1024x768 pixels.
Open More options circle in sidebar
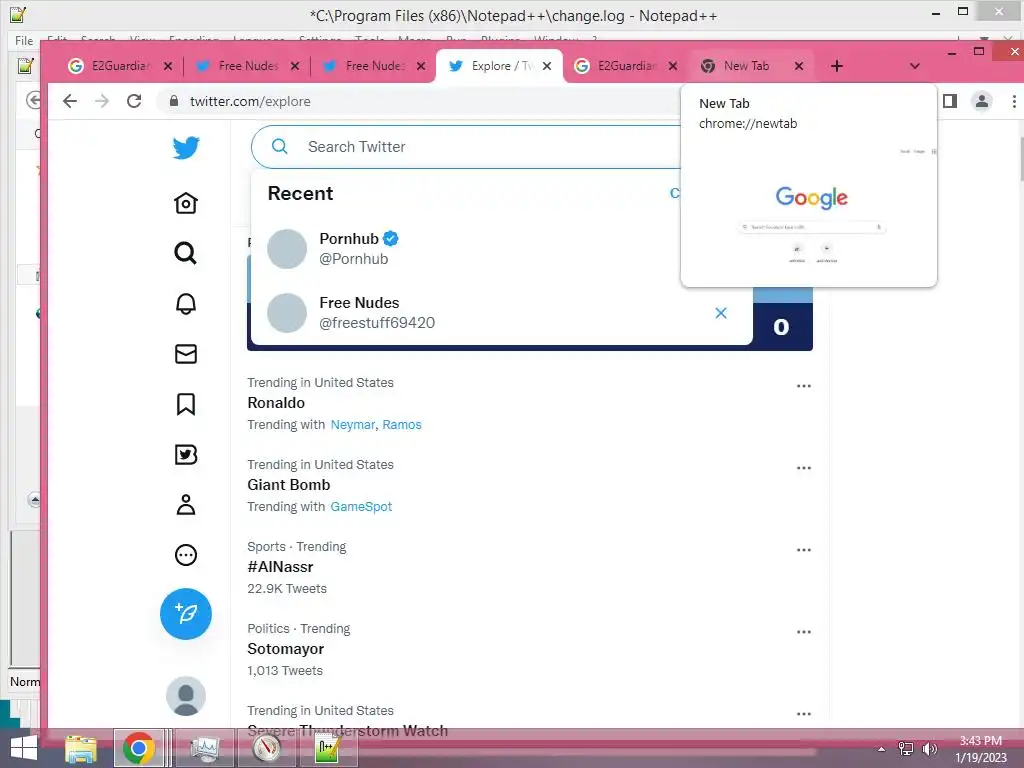pyautogui.click(x=186, y=555)
